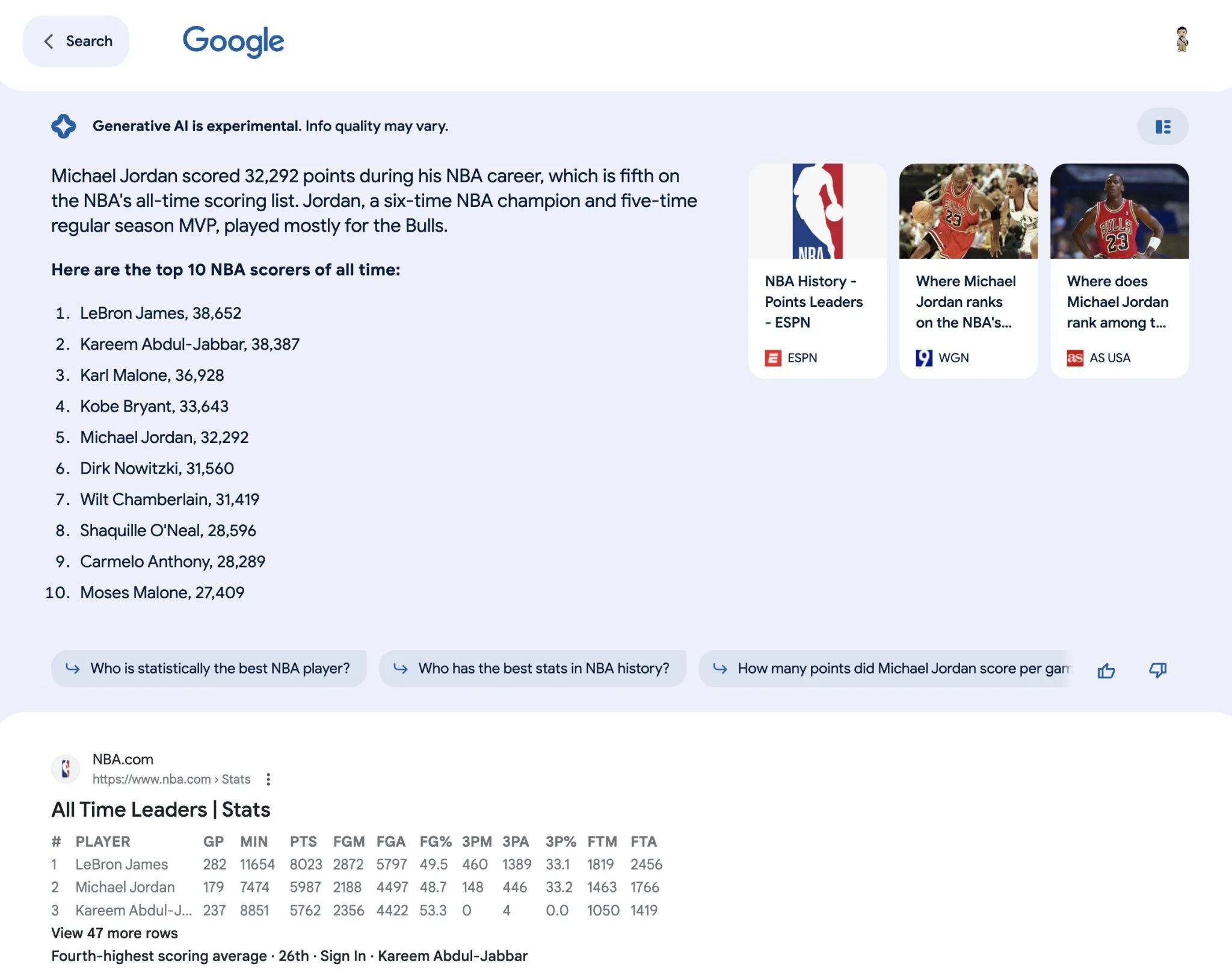
Task: Select 'Who has the best stats in NBA history?' chip
Action: click(x=532, y=669)
